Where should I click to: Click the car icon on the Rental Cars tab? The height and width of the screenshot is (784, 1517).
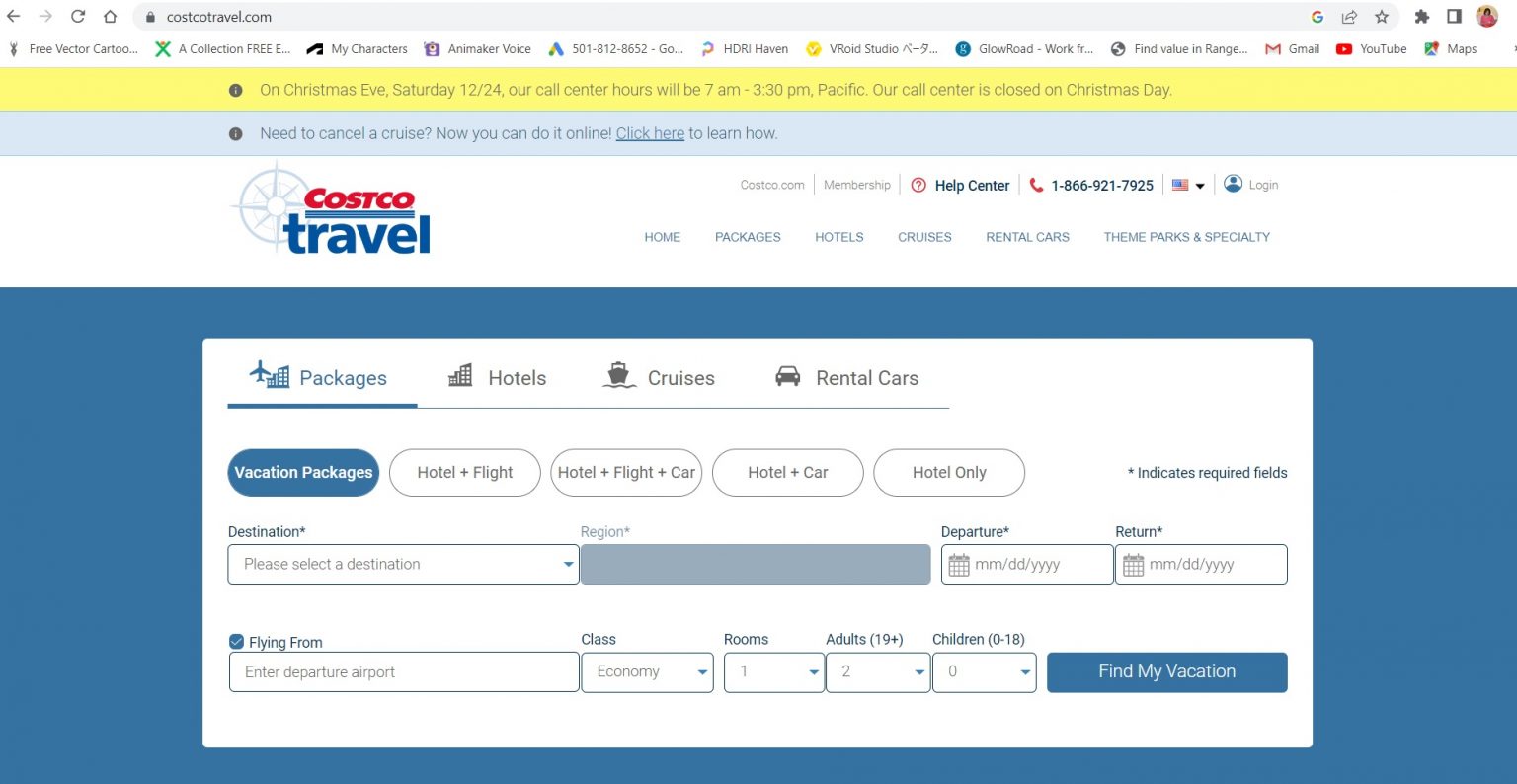[x=787, y=375]
